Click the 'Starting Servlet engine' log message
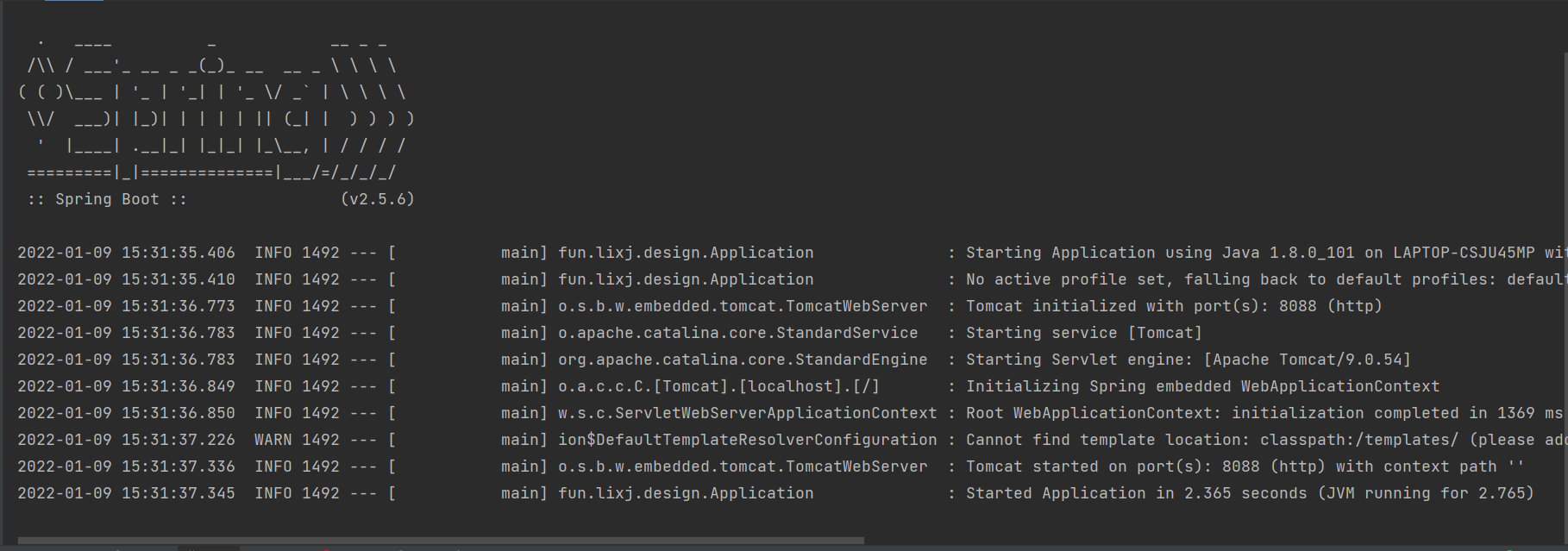The image size is (1568, 551). [x=1188, y=360]
